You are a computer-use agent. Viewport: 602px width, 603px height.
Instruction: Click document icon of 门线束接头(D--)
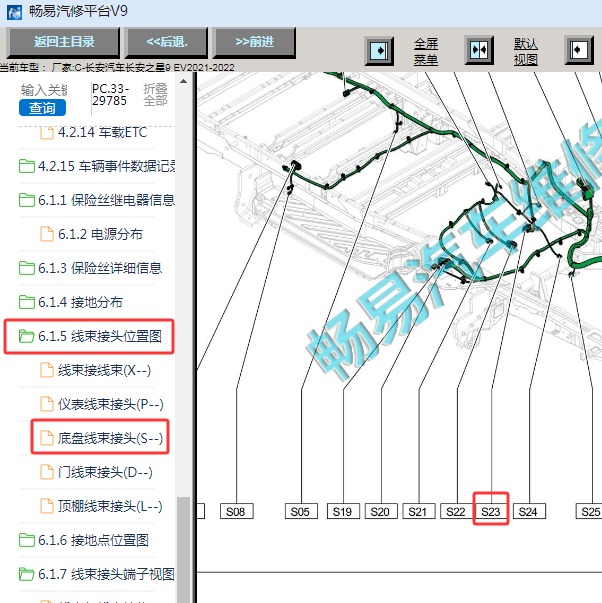[47, 472]
